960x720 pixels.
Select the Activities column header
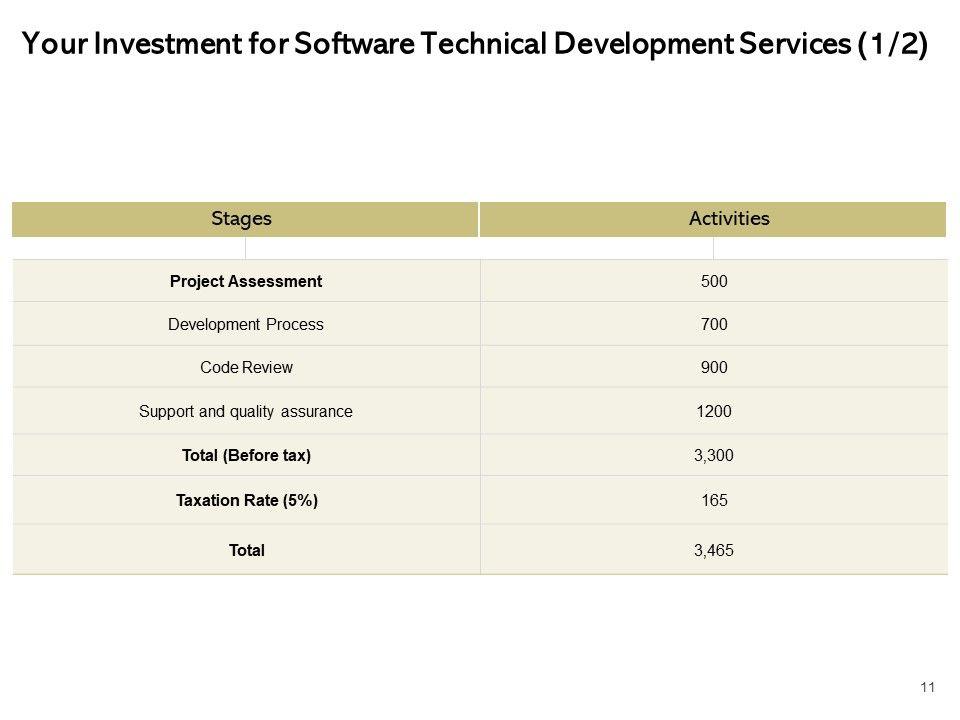click(729, 219)
